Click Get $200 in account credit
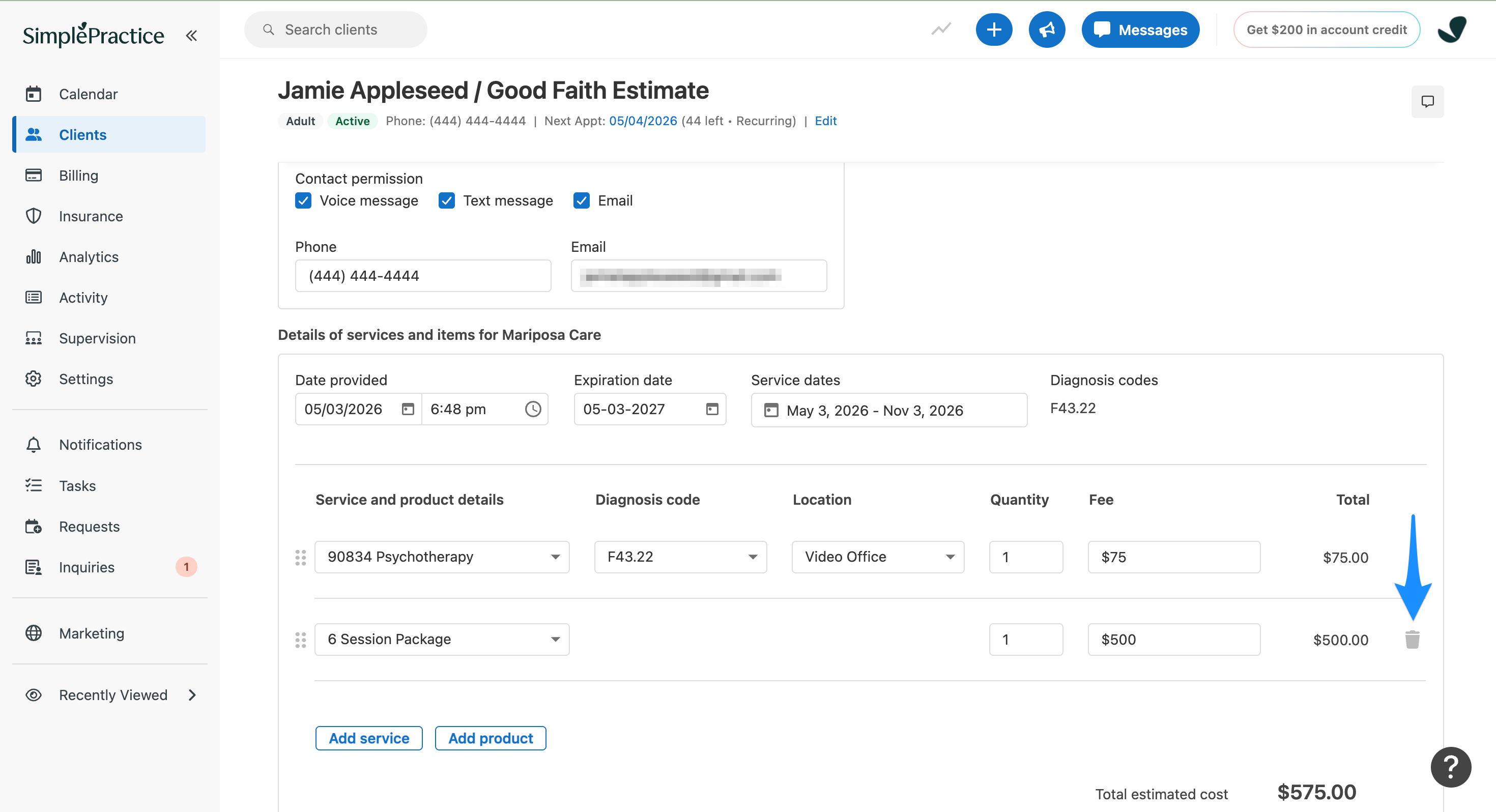Viewport: 1496px width, 812px height. [1327, 30]
